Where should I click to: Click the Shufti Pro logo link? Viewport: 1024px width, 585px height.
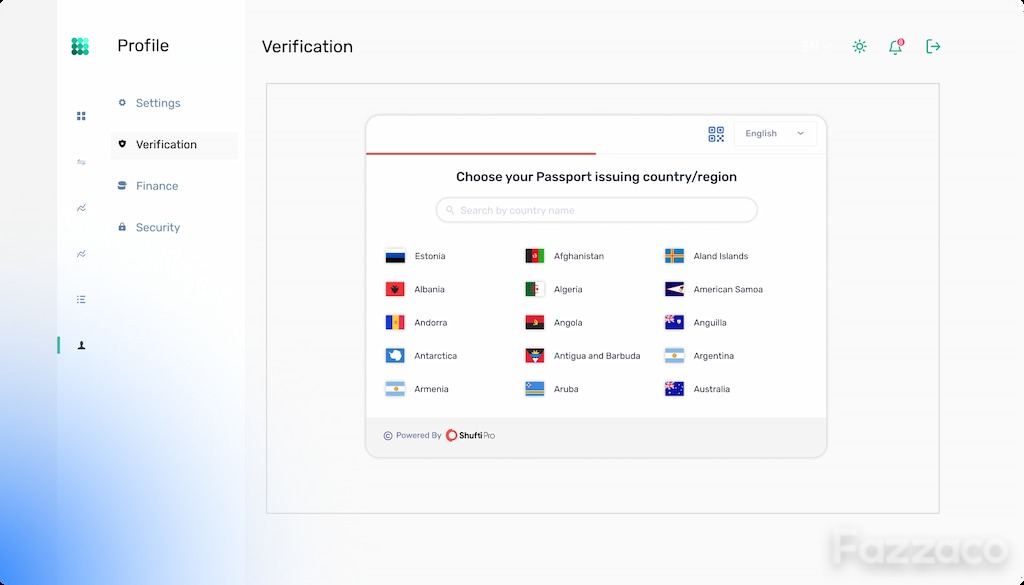point(470,435)
